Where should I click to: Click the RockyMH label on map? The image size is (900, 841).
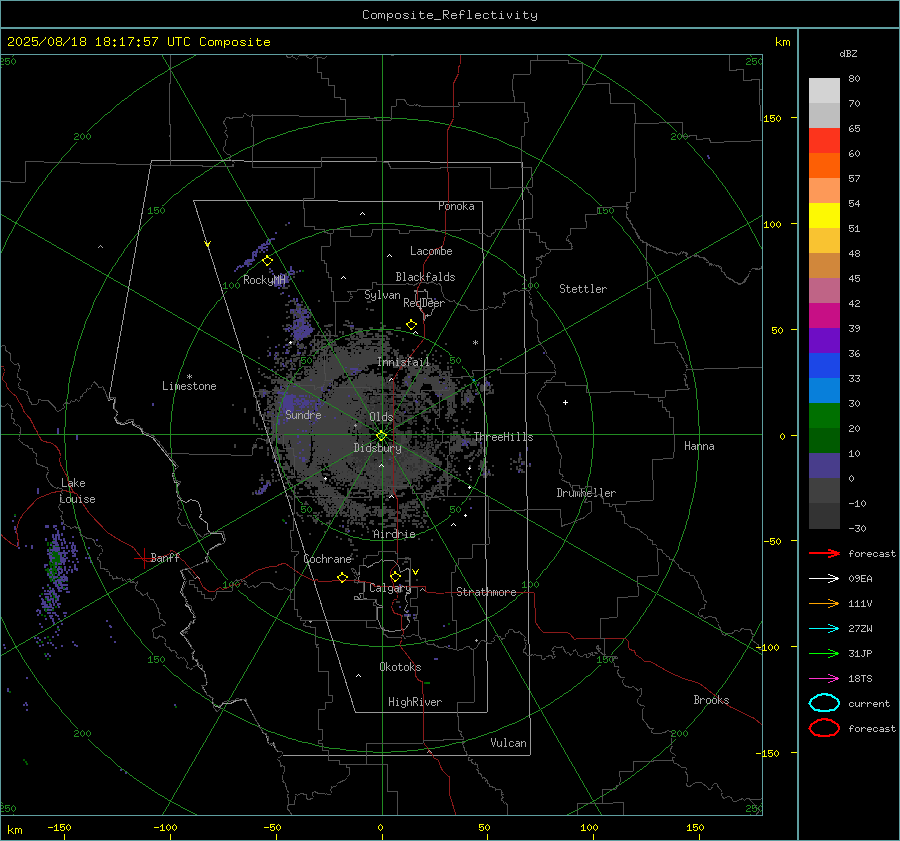click(x=264, y=280)
